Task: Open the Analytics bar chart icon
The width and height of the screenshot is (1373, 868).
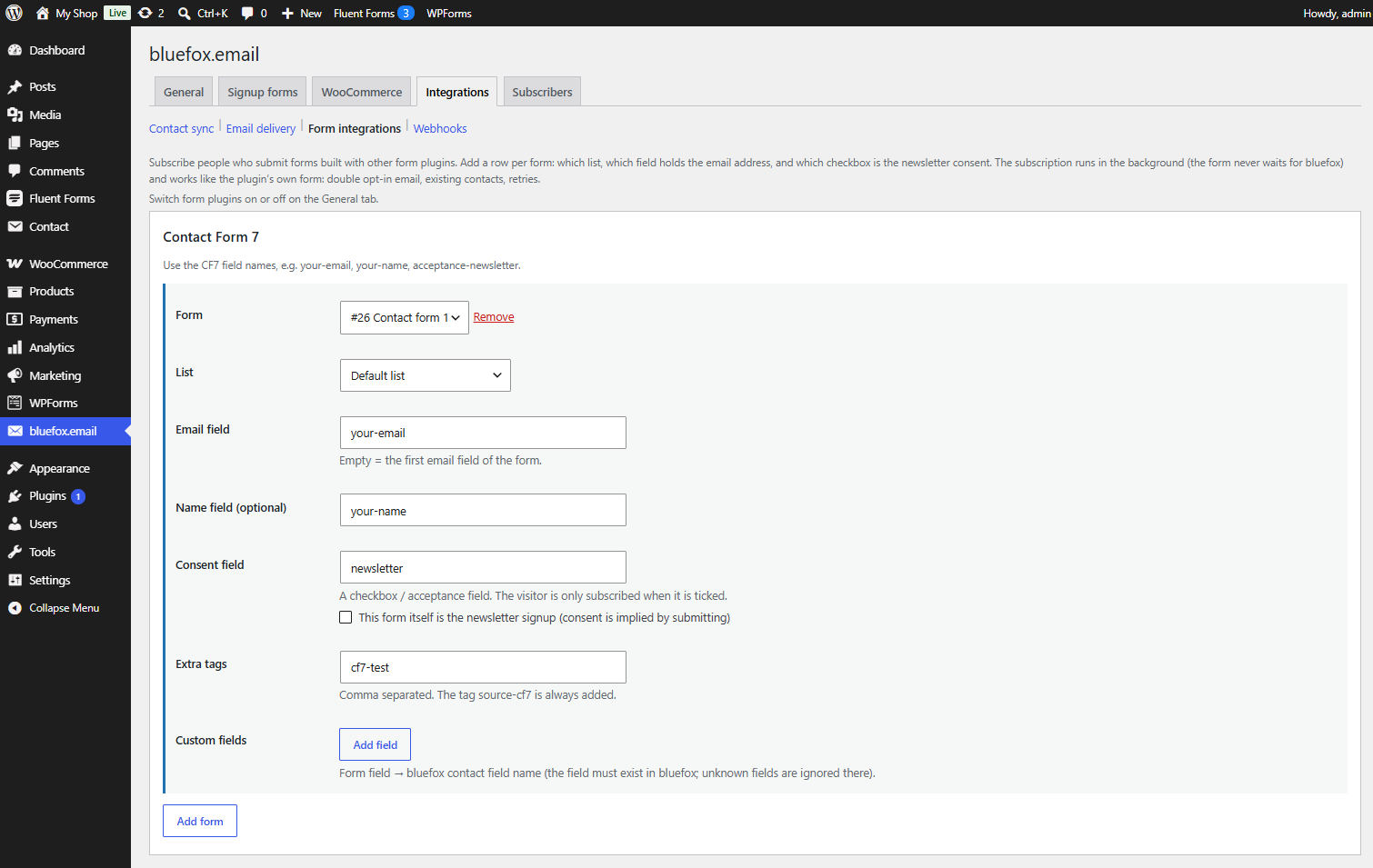Action: click(x=15, y=347)
